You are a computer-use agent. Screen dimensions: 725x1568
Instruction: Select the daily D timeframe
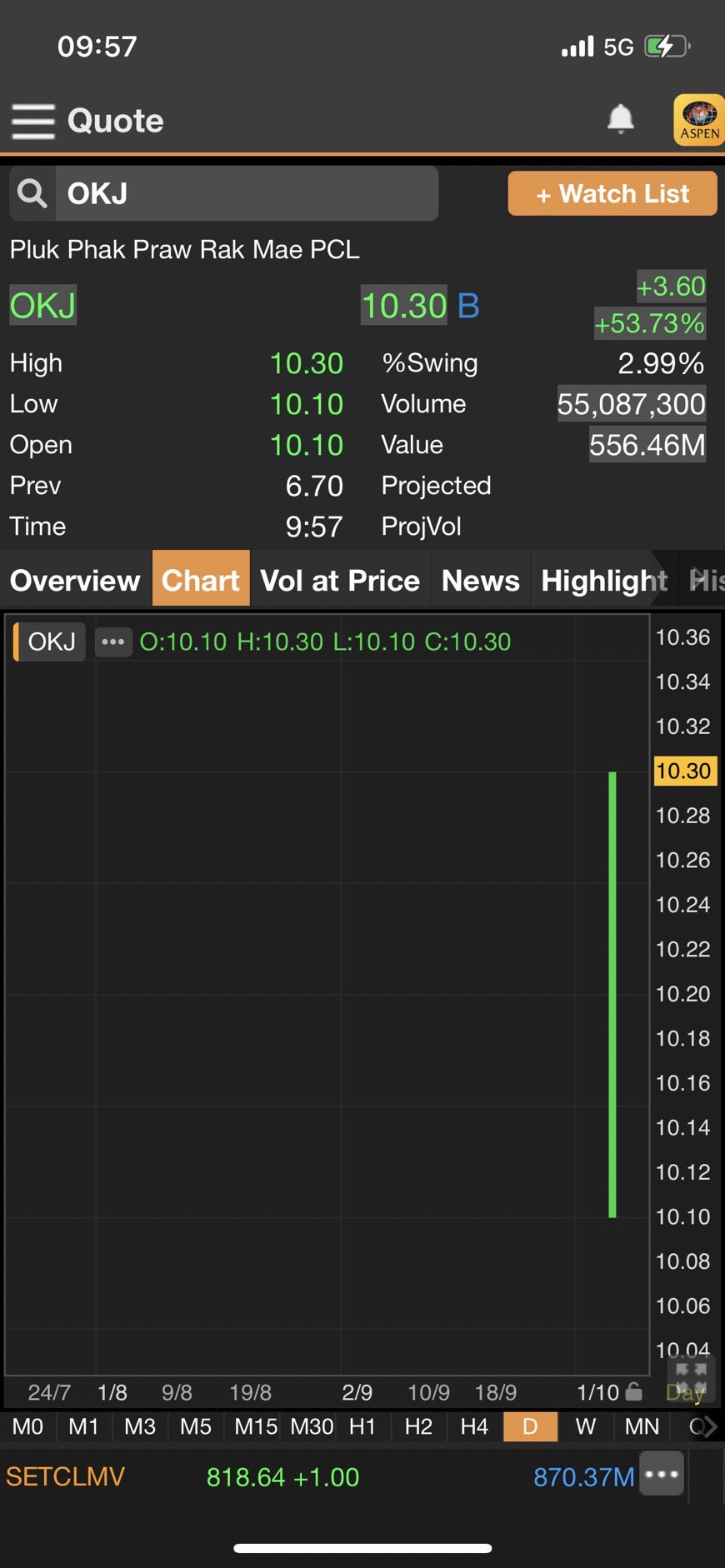[530, 1426]
